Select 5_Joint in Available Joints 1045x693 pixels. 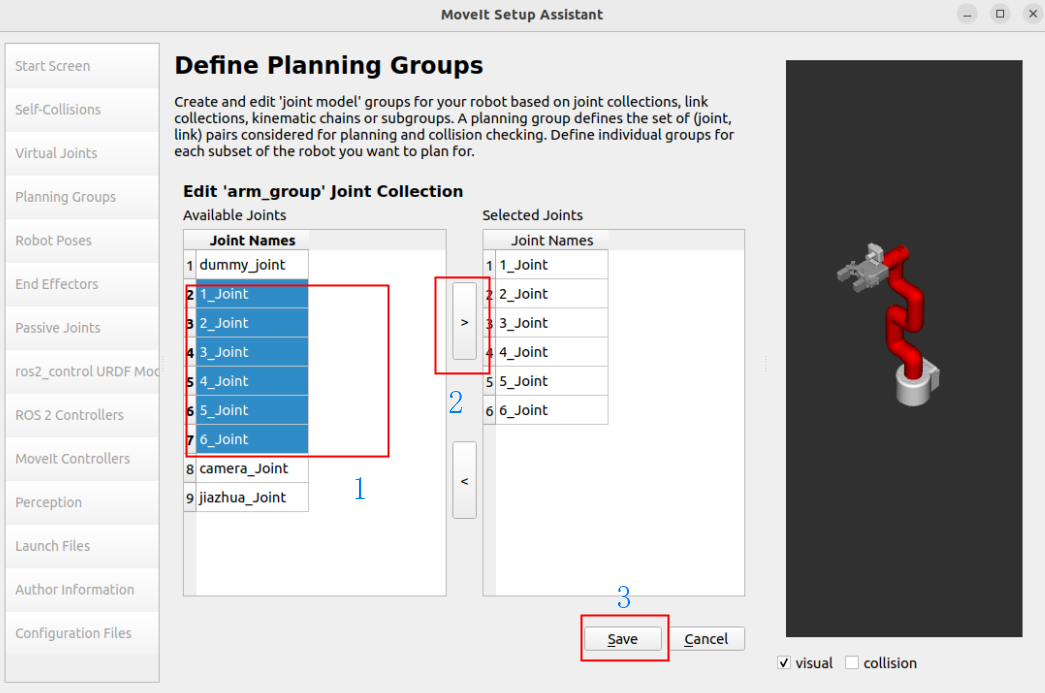tap(252, 410)
